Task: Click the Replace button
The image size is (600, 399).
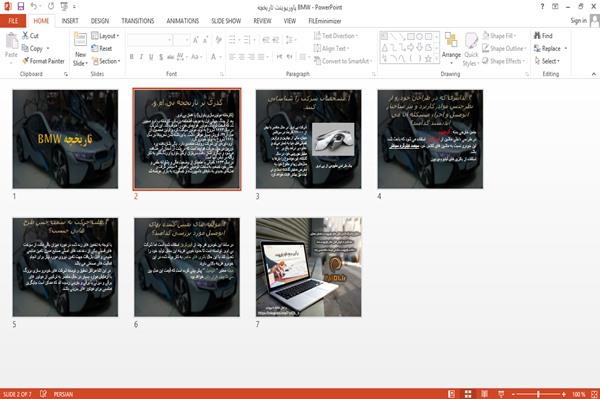Action: click(550, 49)
